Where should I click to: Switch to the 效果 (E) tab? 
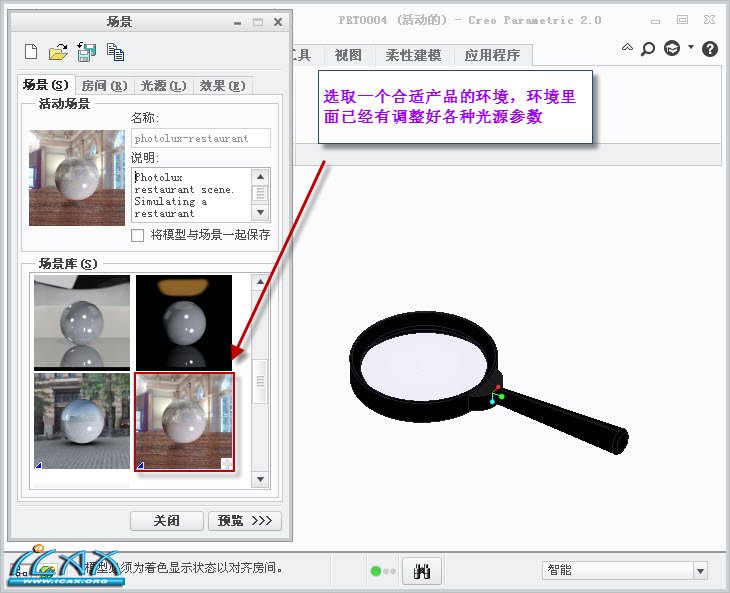pos(223,86)
